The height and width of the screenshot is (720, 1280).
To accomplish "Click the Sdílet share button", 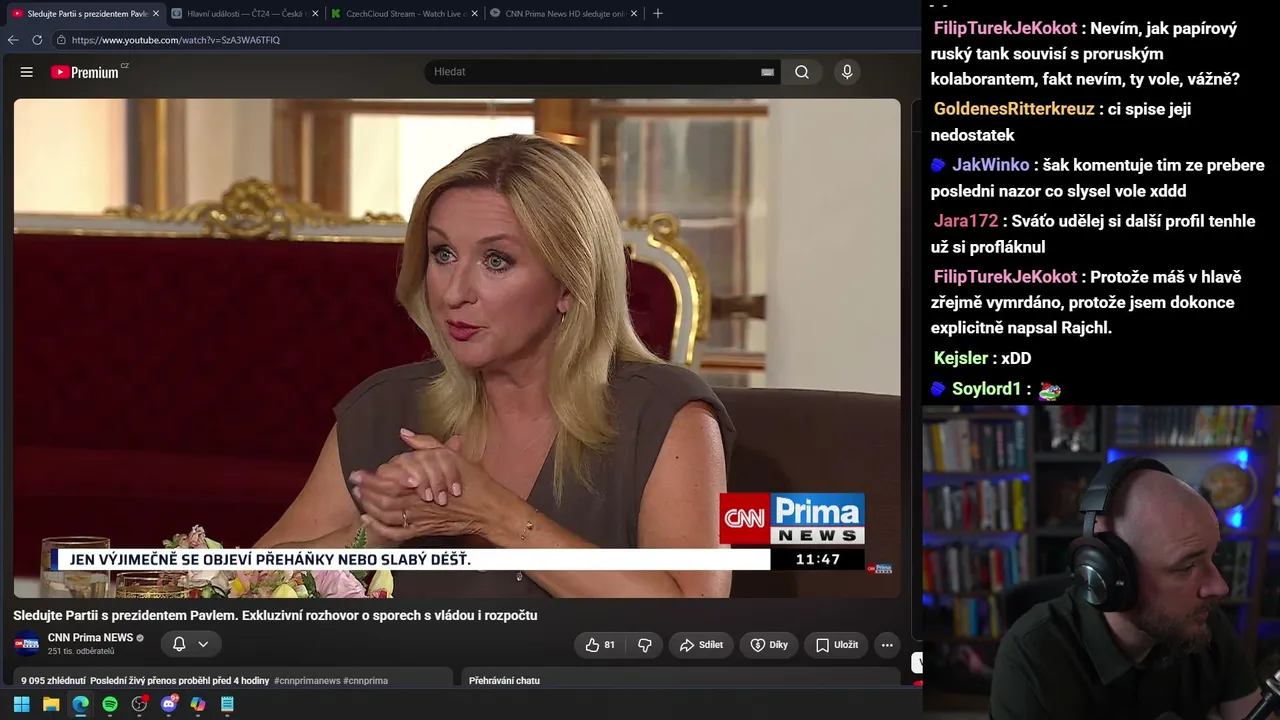I will [x=701, y=645].
